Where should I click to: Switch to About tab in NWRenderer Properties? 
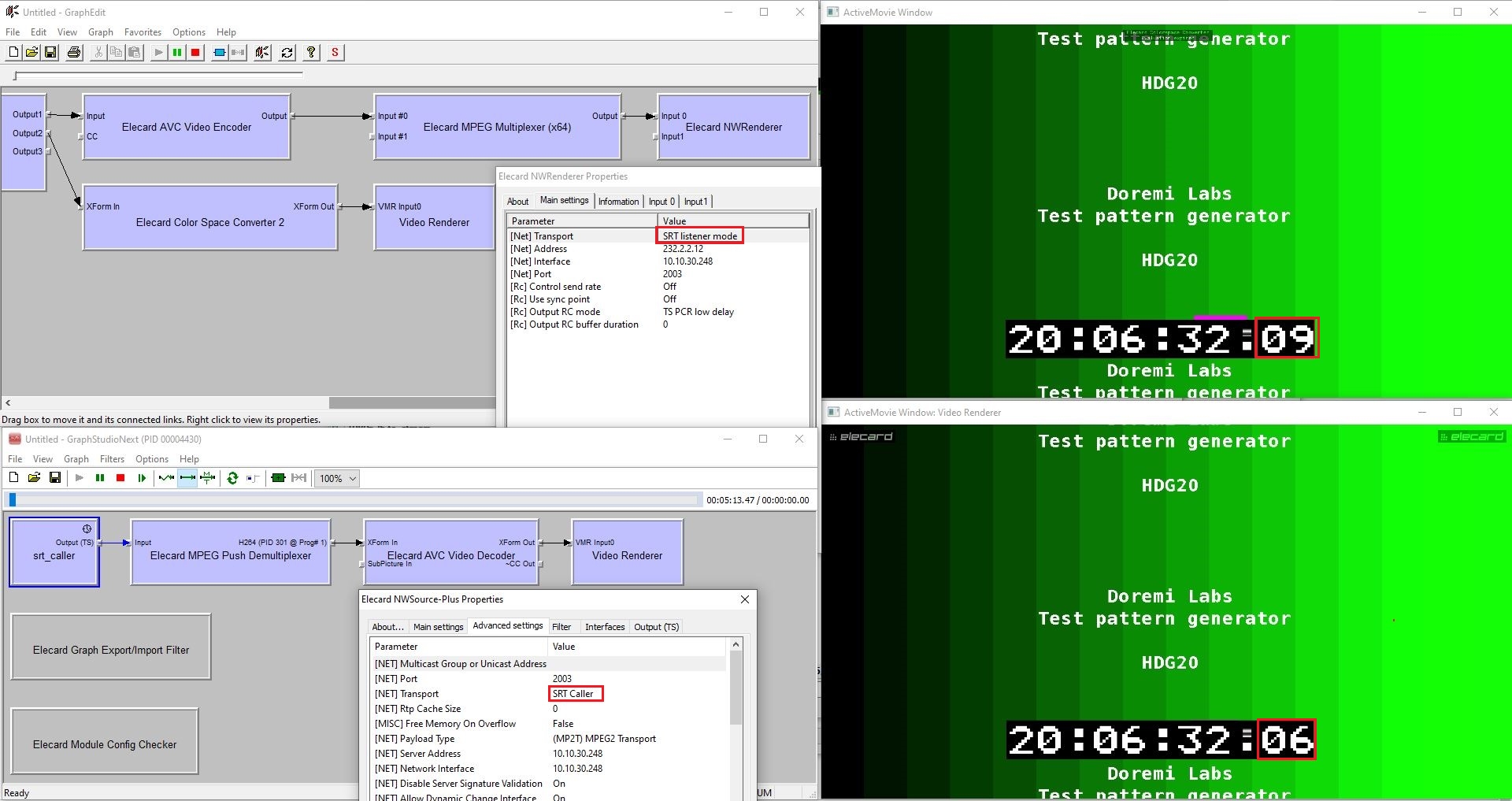(x=518, y=202)
